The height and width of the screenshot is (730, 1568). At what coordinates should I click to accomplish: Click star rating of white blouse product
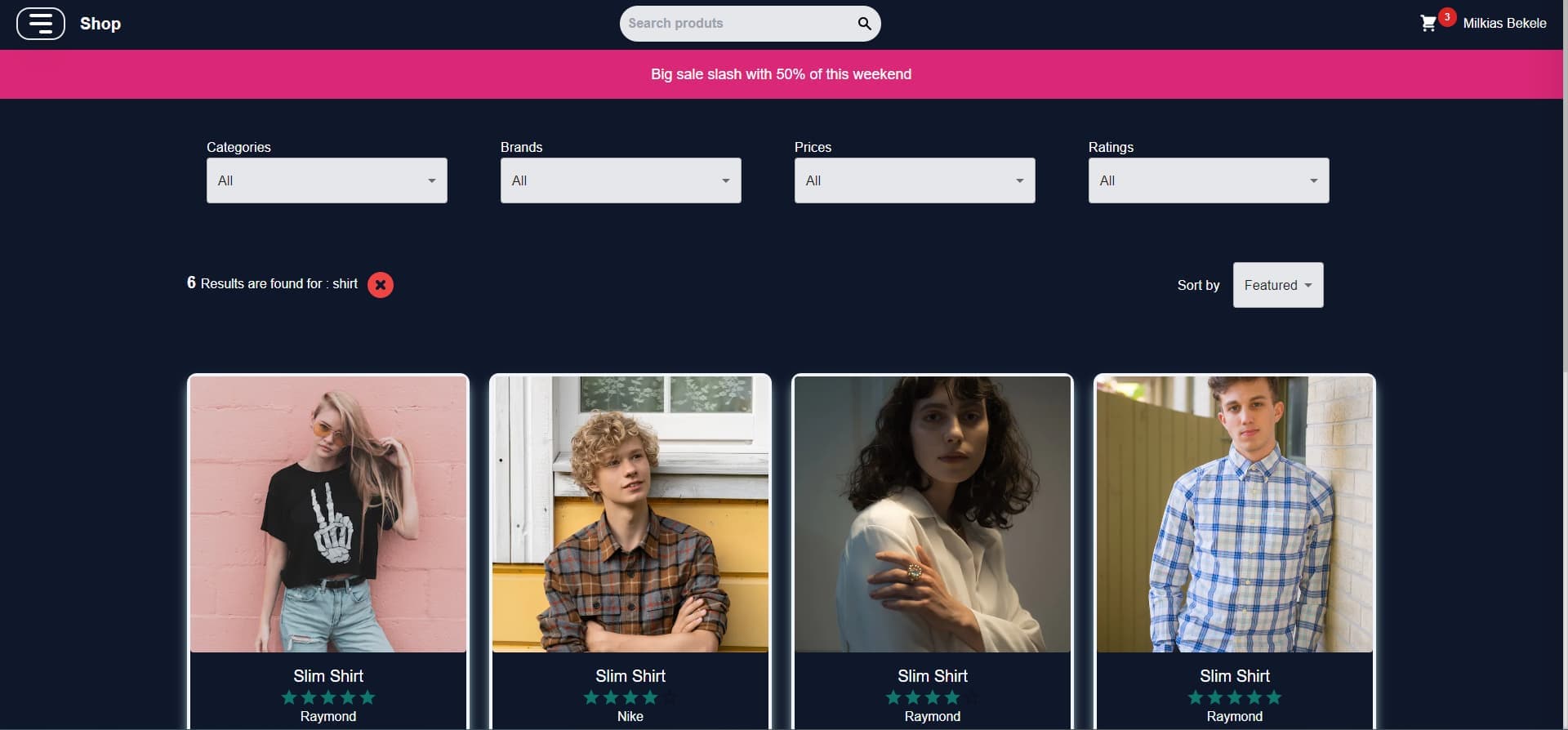coord(933,697)
